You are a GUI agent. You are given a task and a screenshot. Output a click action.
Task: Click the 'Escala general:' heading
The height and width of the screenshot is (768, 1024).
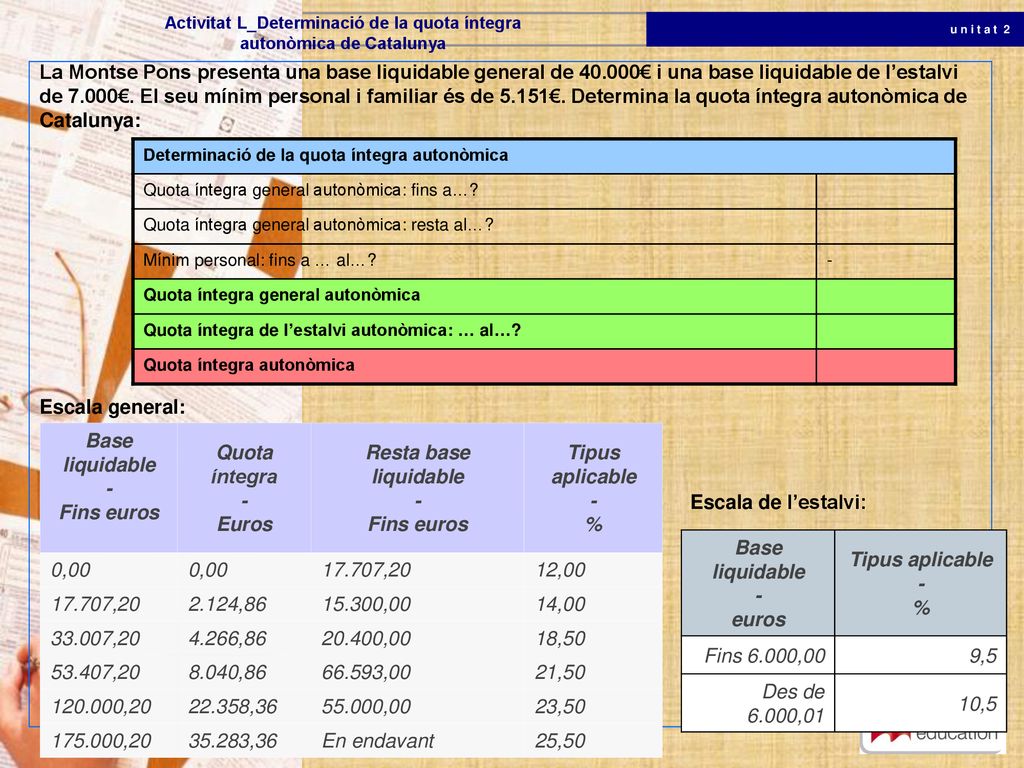[112, 408]
